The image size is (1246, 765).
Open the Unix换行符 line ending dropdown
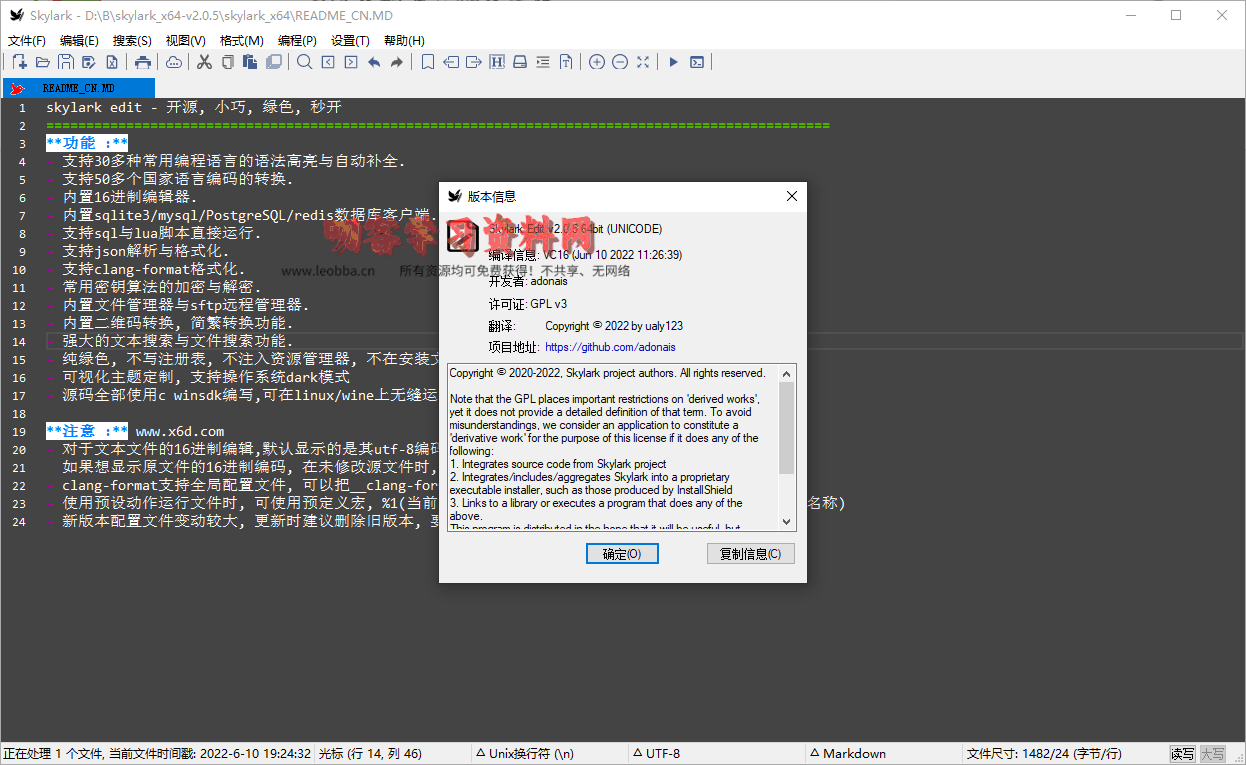525,754
